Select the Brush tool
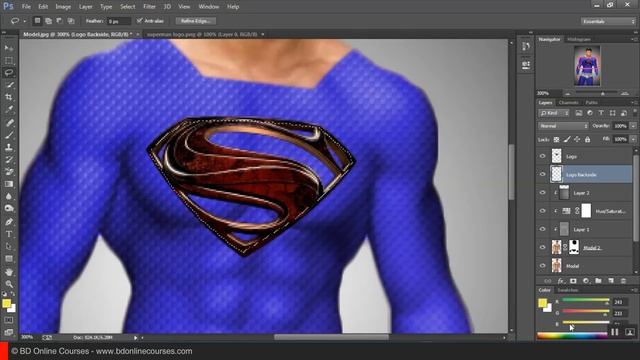 (x=9, y=135)
